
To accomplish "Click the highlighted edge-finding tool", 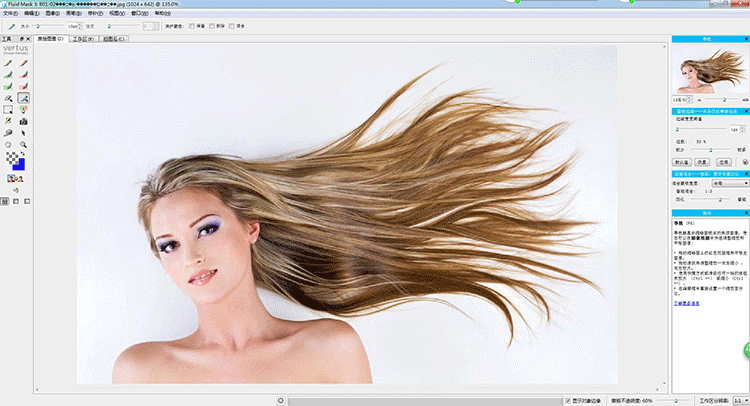I will click(23, 98).
